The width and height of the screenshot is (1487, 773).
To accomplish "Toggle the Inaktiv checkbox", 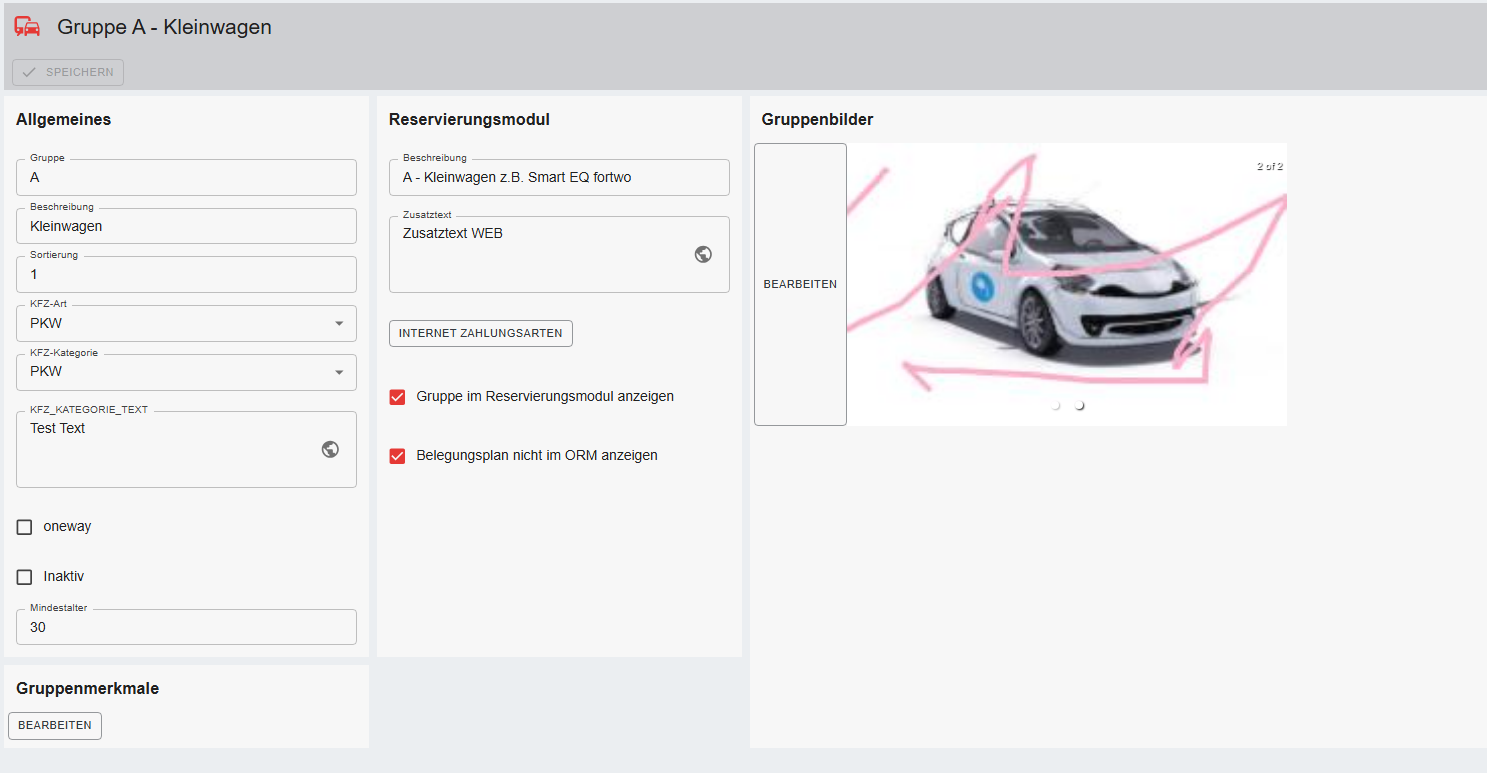I will 25,577.
